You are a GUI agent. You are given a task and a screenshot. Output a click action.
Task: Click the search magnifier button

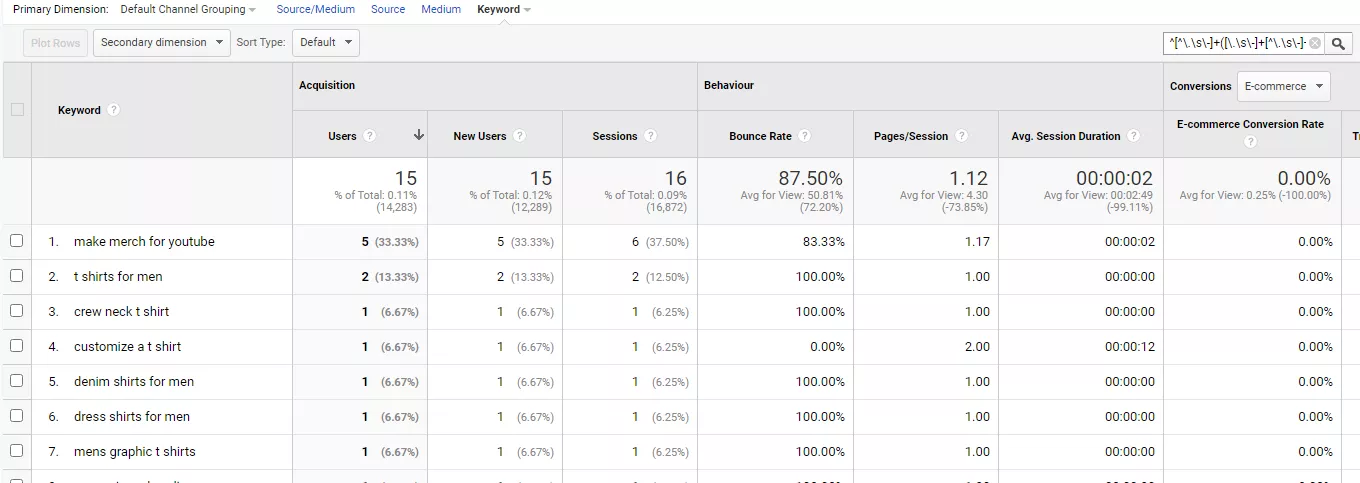(x=1339, y=43)
